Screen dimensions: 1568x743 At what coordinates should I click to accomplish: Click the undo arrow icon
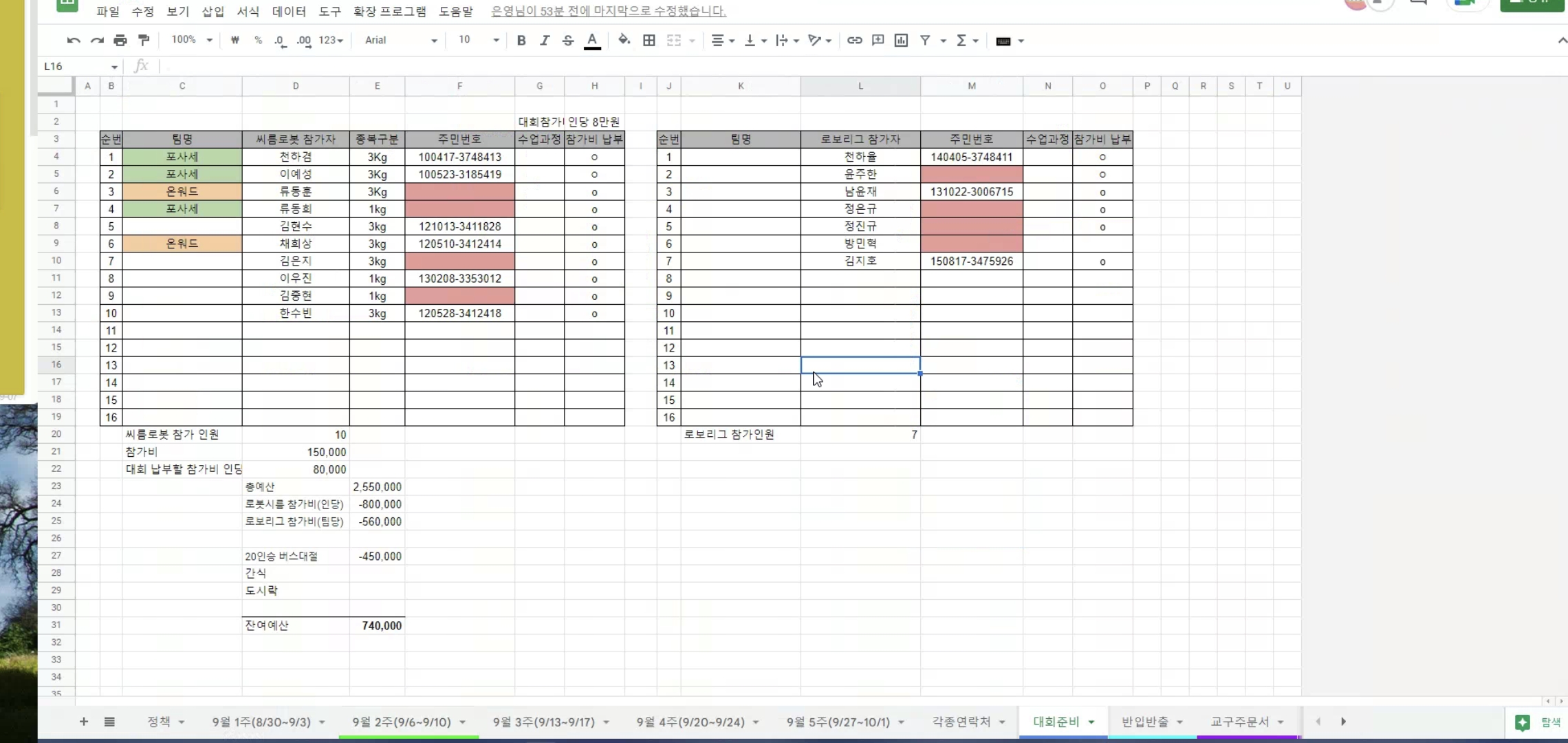click(74, 41)
